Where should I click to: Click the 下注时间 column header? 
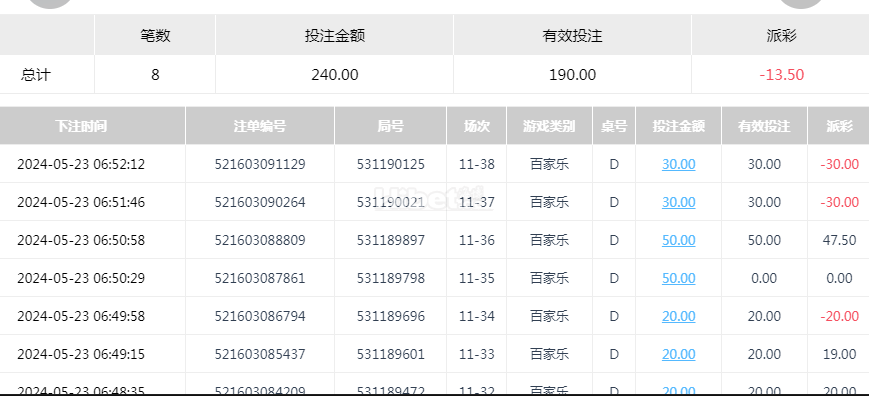(x=81, y=126)
